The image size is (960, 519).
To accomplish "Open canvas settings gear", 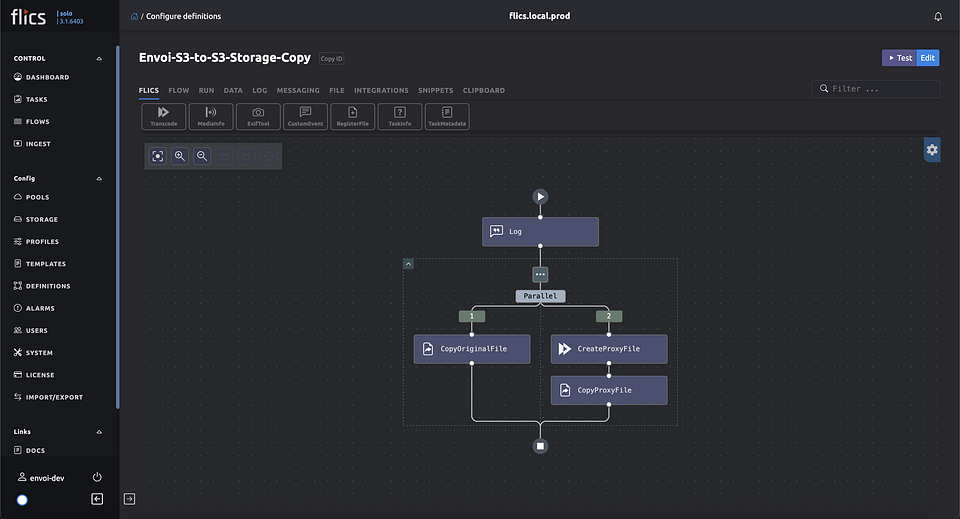I will pyautogui.click(x=932, y=150).
